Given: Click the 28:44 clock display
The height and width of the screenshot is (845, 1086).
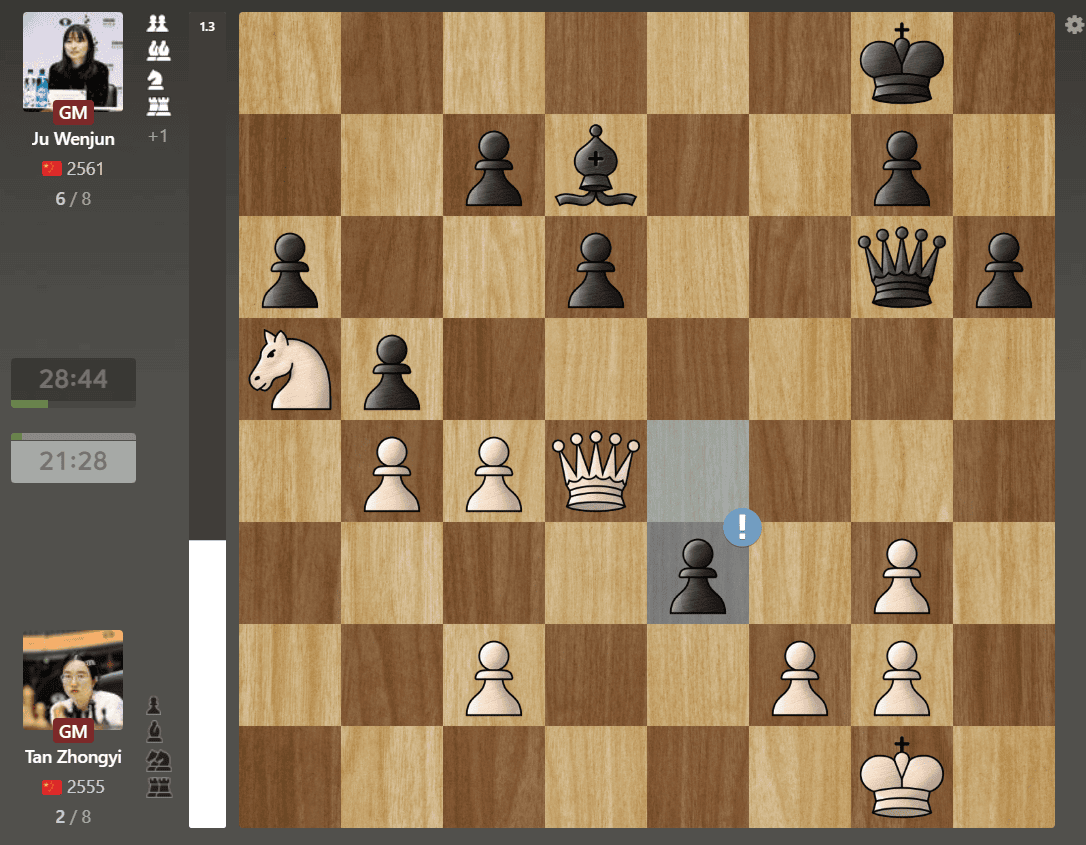Looking at the screenshot, I should [x=73, y=379].
